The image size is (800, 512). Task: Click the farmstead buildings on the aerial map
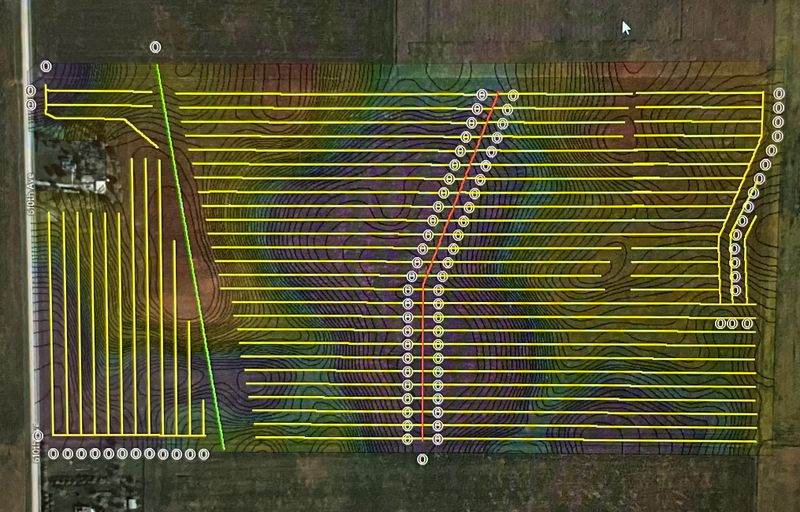(79, 166)
